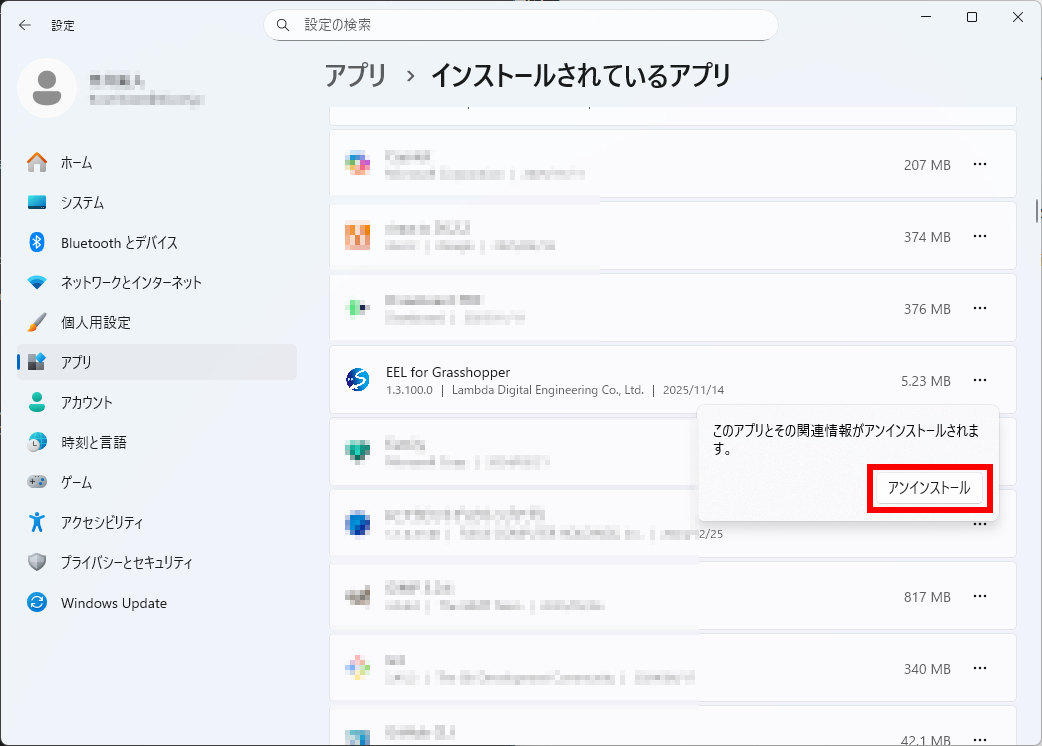This screenshot has height=746, width=1042.
Task: Open three-dot menu for the 207 MB app
Action: point(979,164)
